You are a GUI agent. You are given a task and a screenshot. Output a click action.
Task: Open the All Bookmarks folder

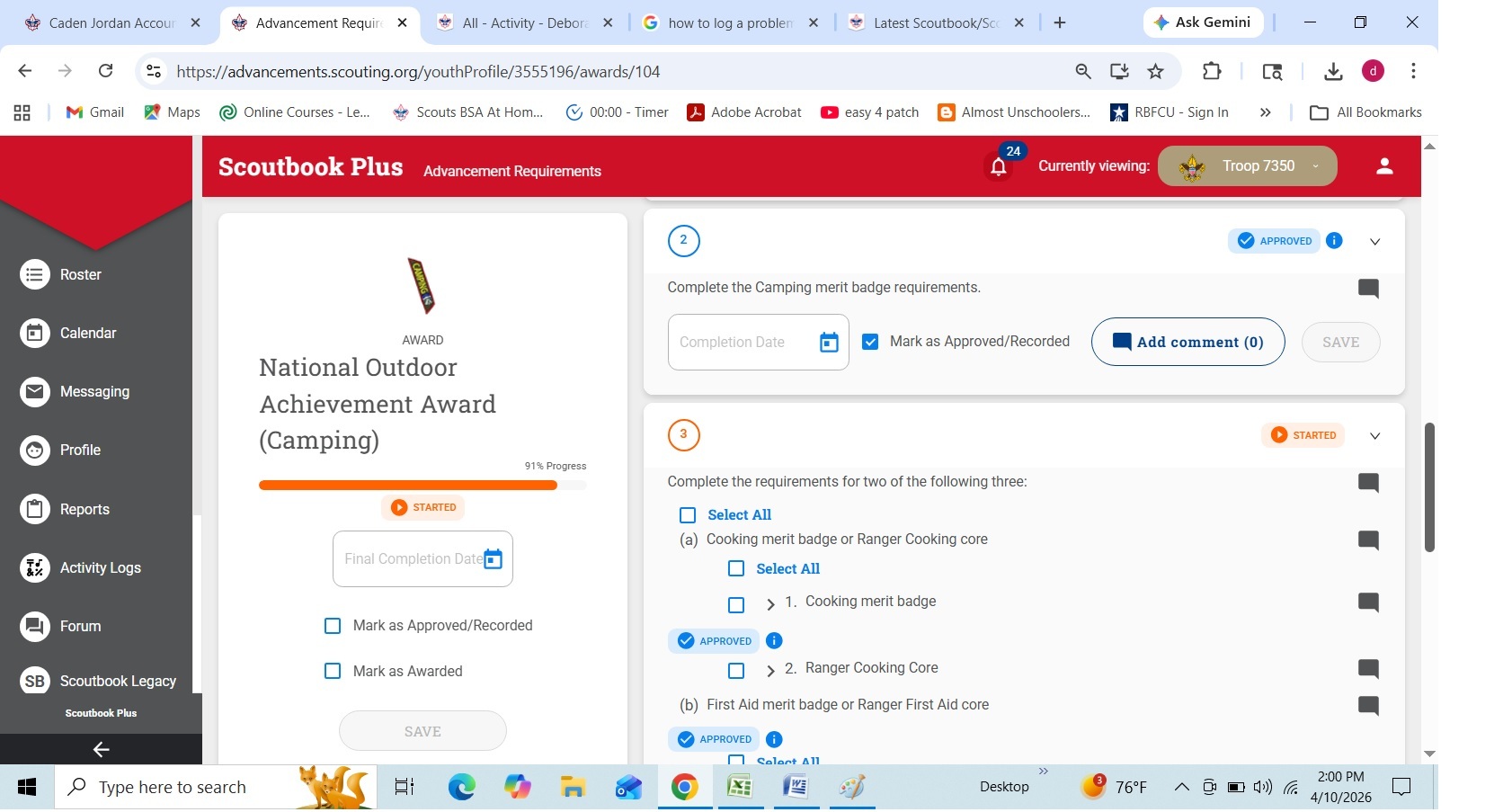click(x=1365, y=112)
